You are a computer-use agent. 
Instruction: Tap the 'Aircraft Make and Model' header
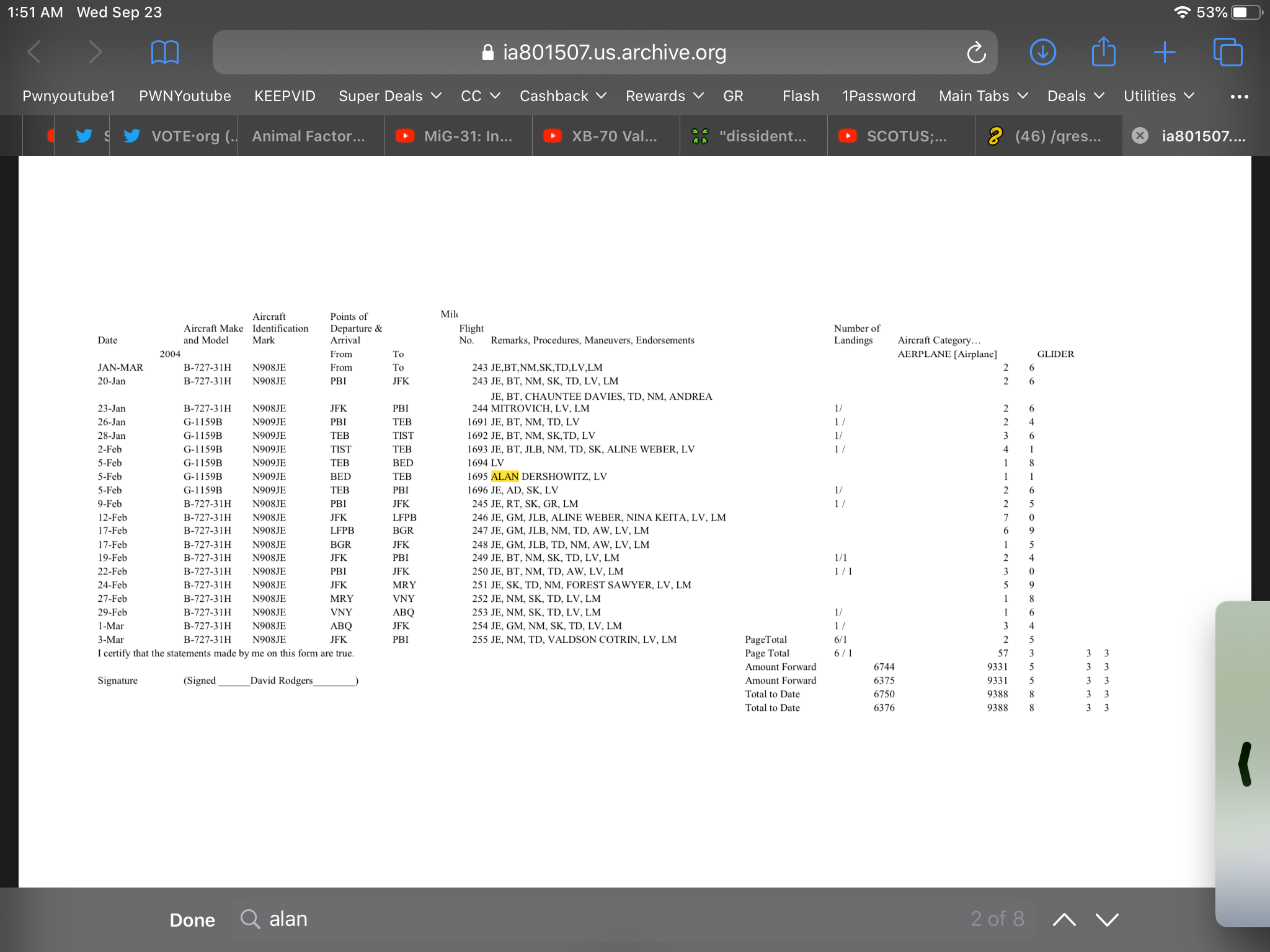point(213,334)
